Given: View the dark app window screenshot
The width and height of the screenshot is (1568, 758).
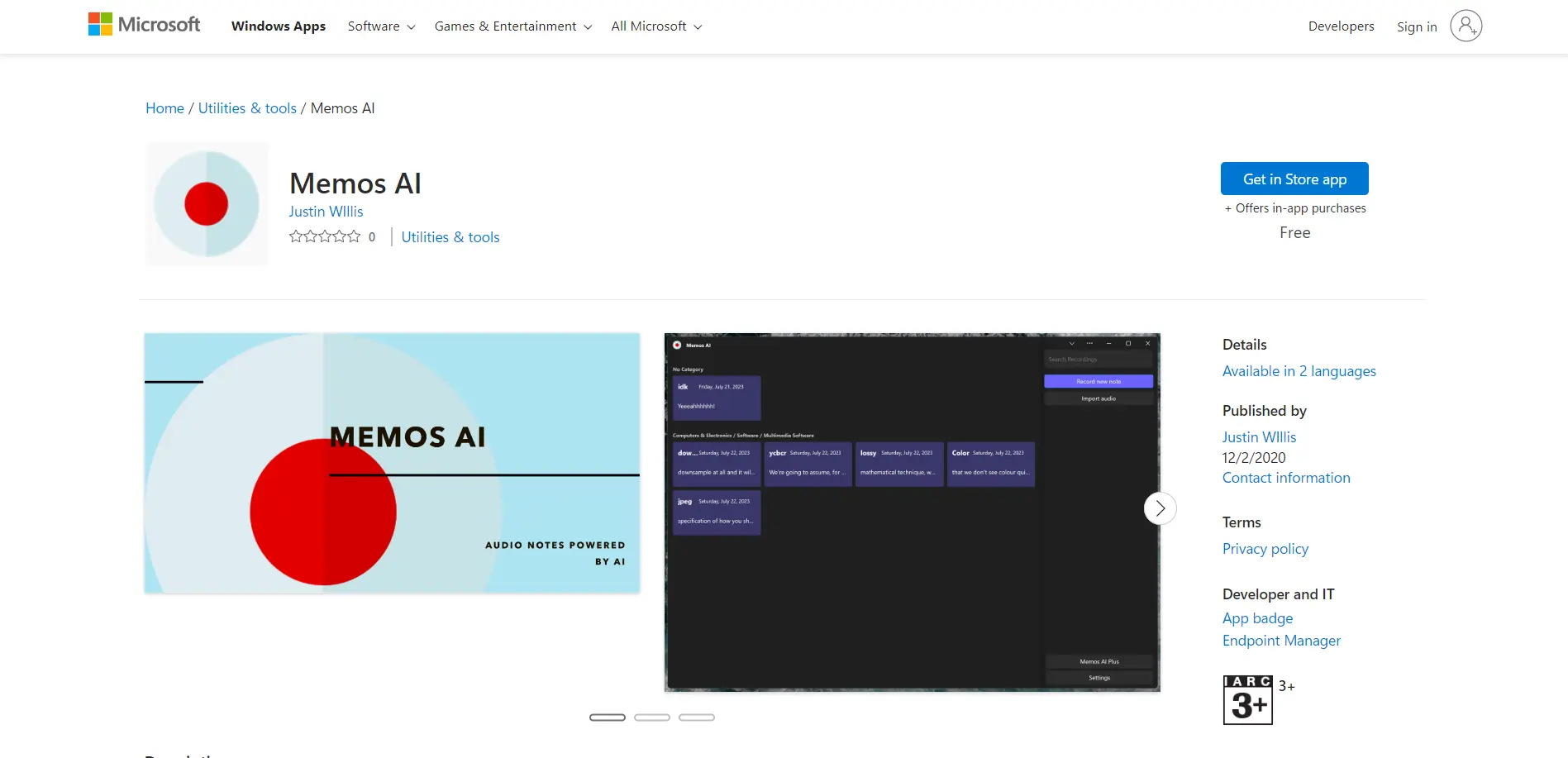Looking at the screenshot, I should click(x=912, y=512).
